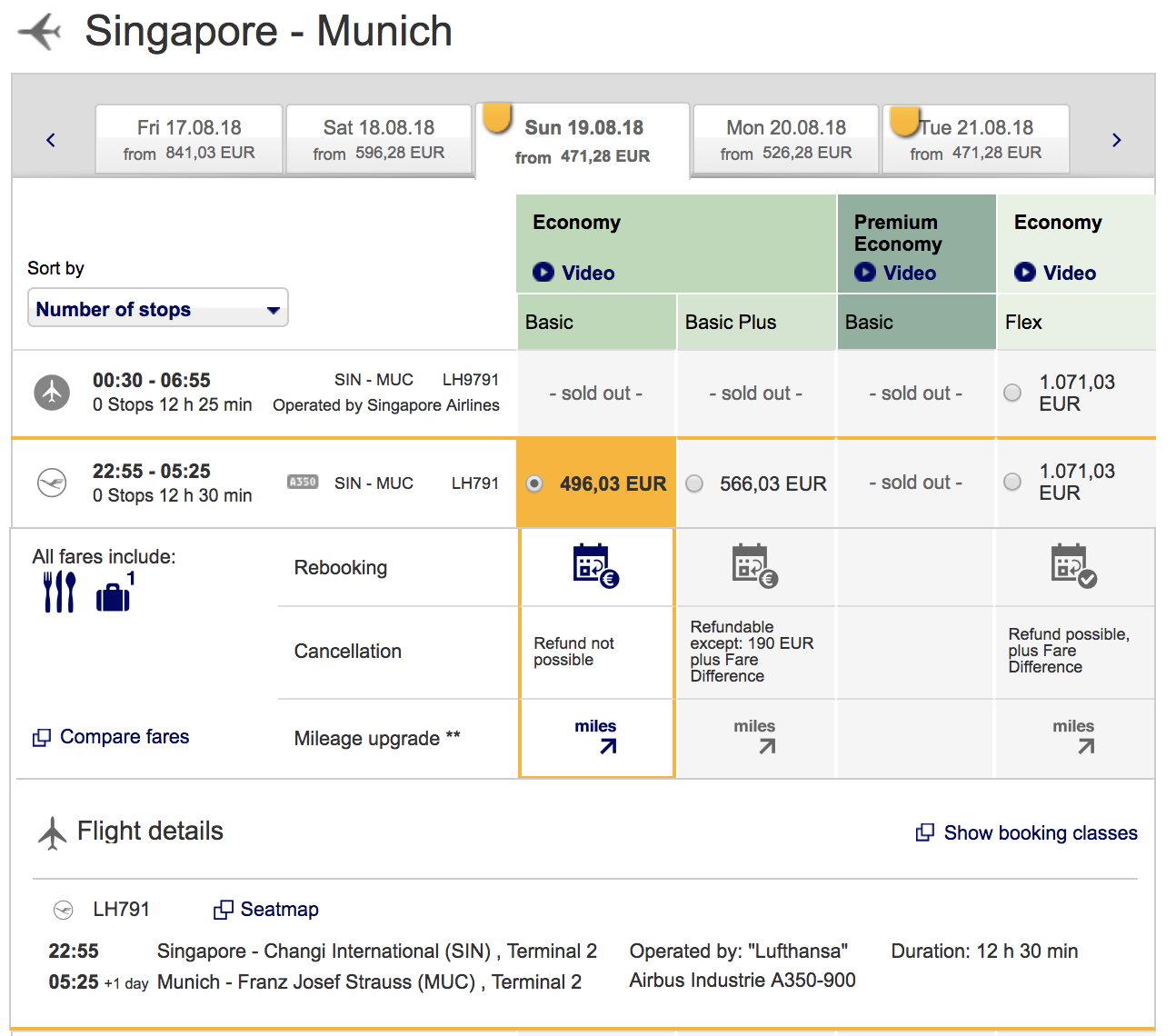This screenshot has width=1176, height=1036.
Task: Click the A350 aircraft badge
Action: point(303,482)
